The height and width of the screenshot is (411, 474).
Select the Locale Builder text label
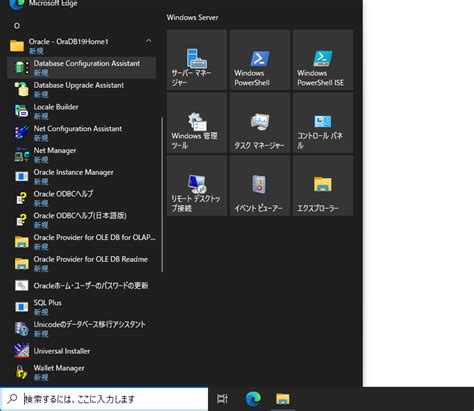(56, 107)
